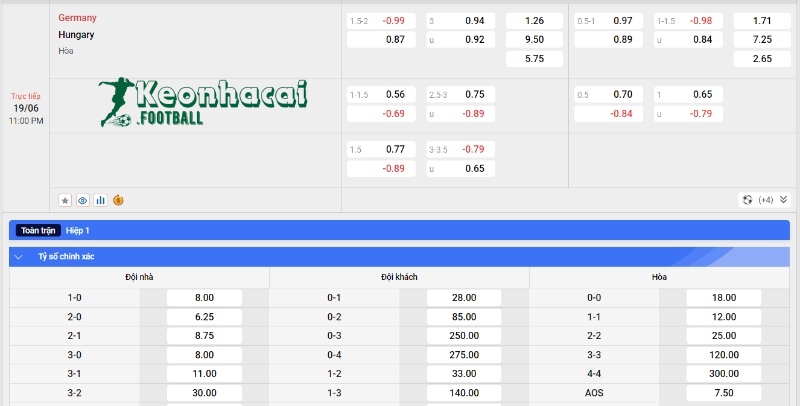Open the bar chart statistics icon

100,200
